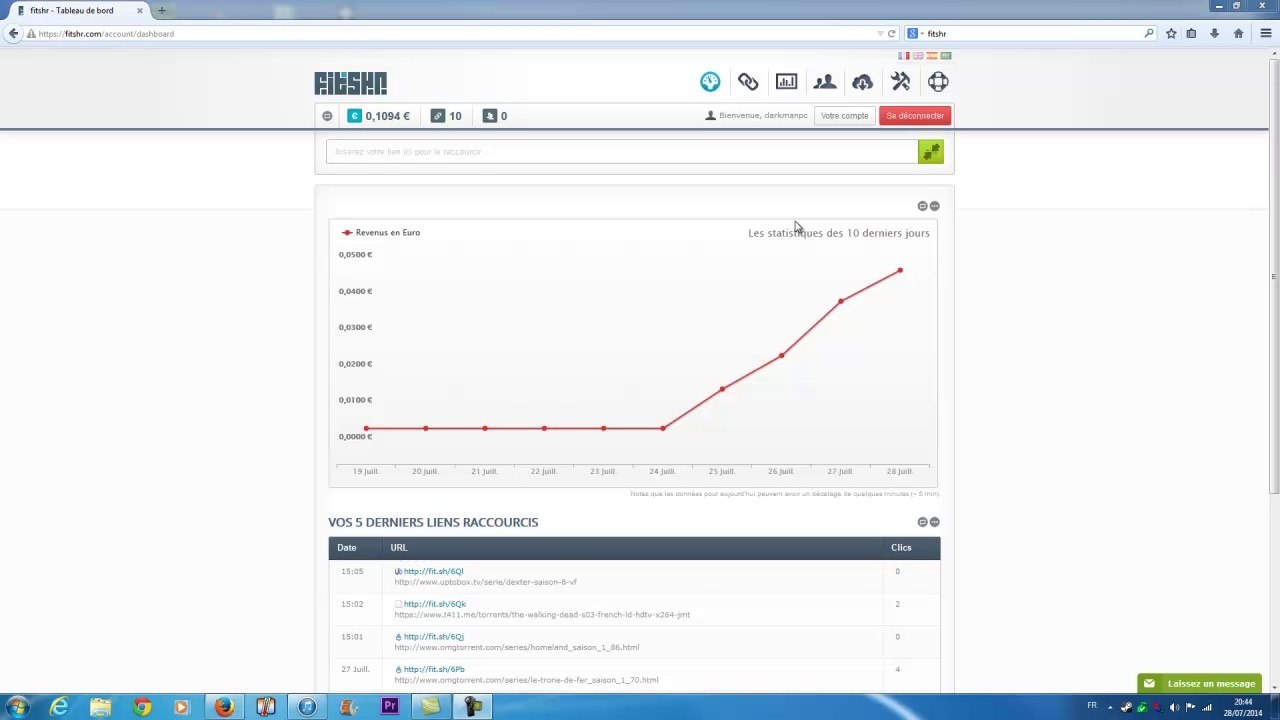This screenshot has width=1280, height=720.
Task: Open the fit.sh/6Pb short link
Action: pos(434,670)
